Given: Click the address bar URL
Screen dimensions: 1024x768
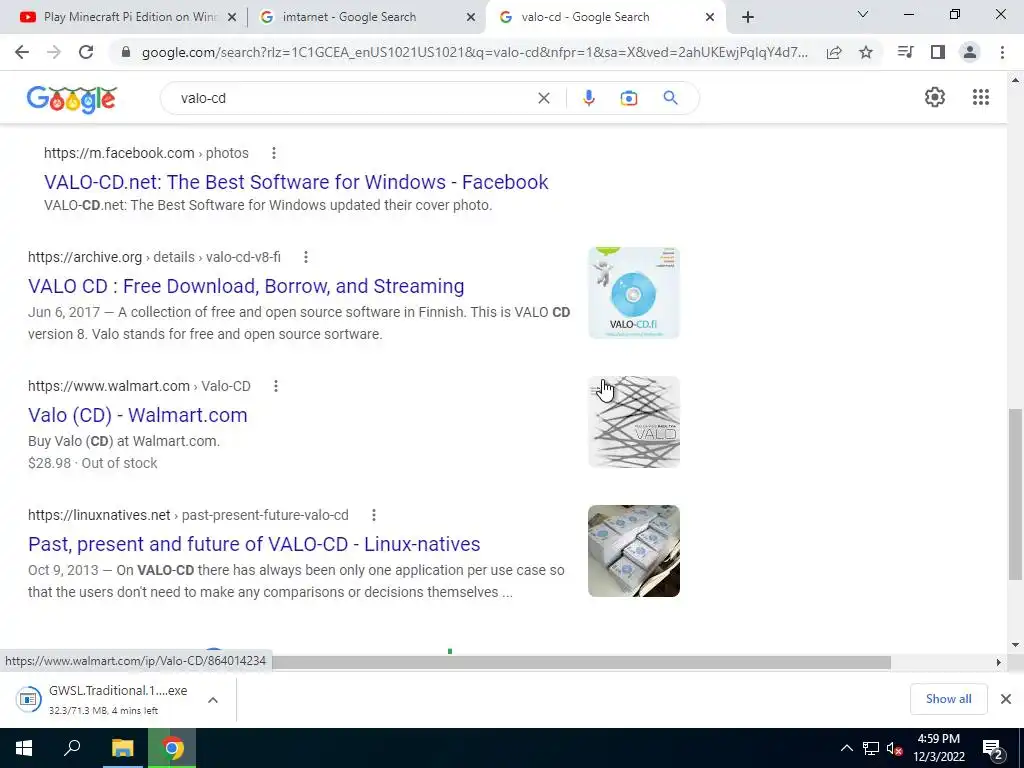Looking at the screenshot, I should point(474,52).
